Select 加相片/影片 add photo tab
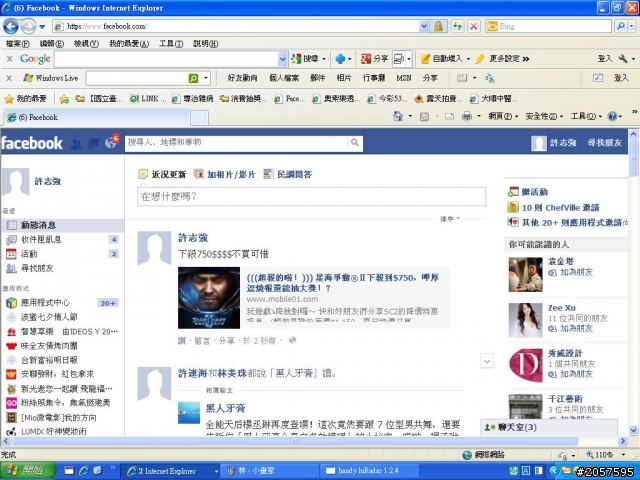 click(225, 175)
